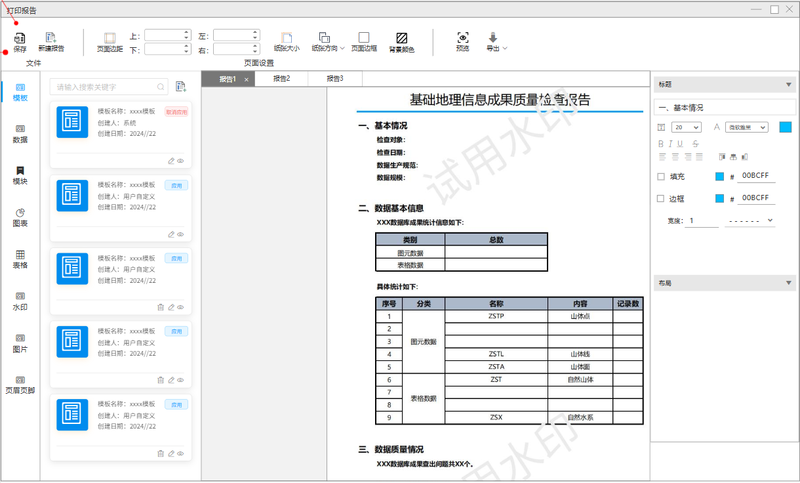Click 应用 on the second template card

[x=177, y=185]
